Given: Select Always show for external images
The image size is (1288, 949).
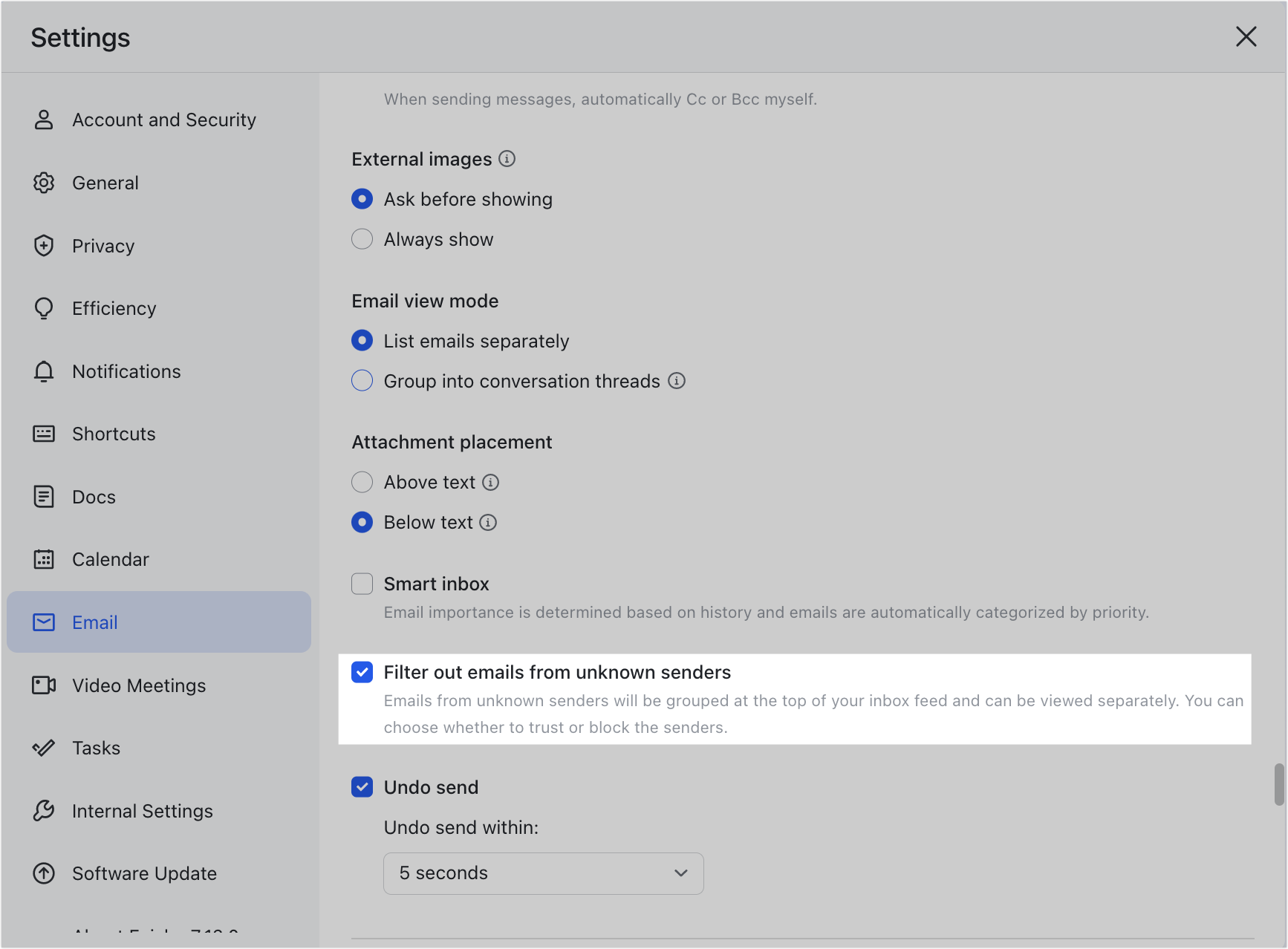Looking at the screenshot, I should point(362,238).
